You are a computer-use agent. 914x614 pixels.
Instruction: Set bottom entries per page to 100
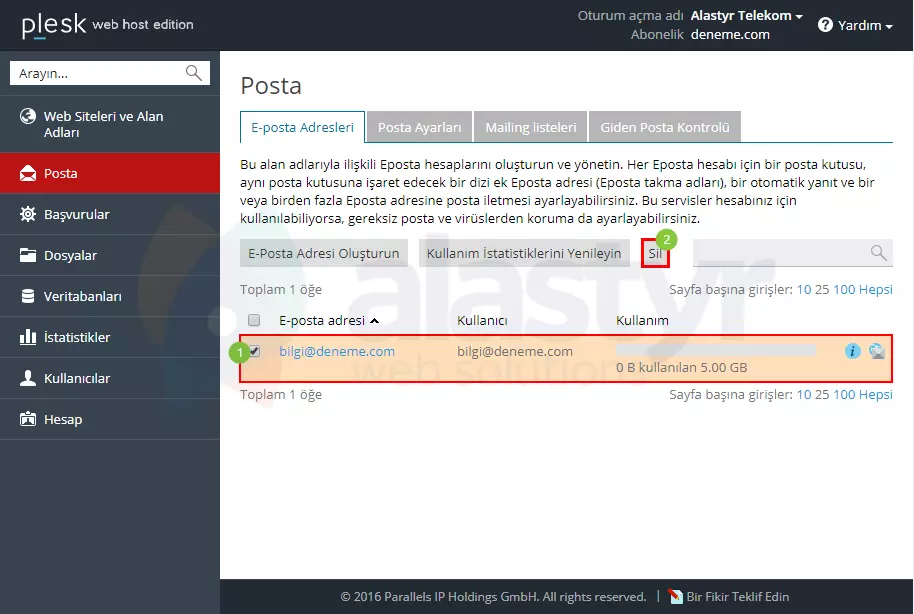pos(844,394)
